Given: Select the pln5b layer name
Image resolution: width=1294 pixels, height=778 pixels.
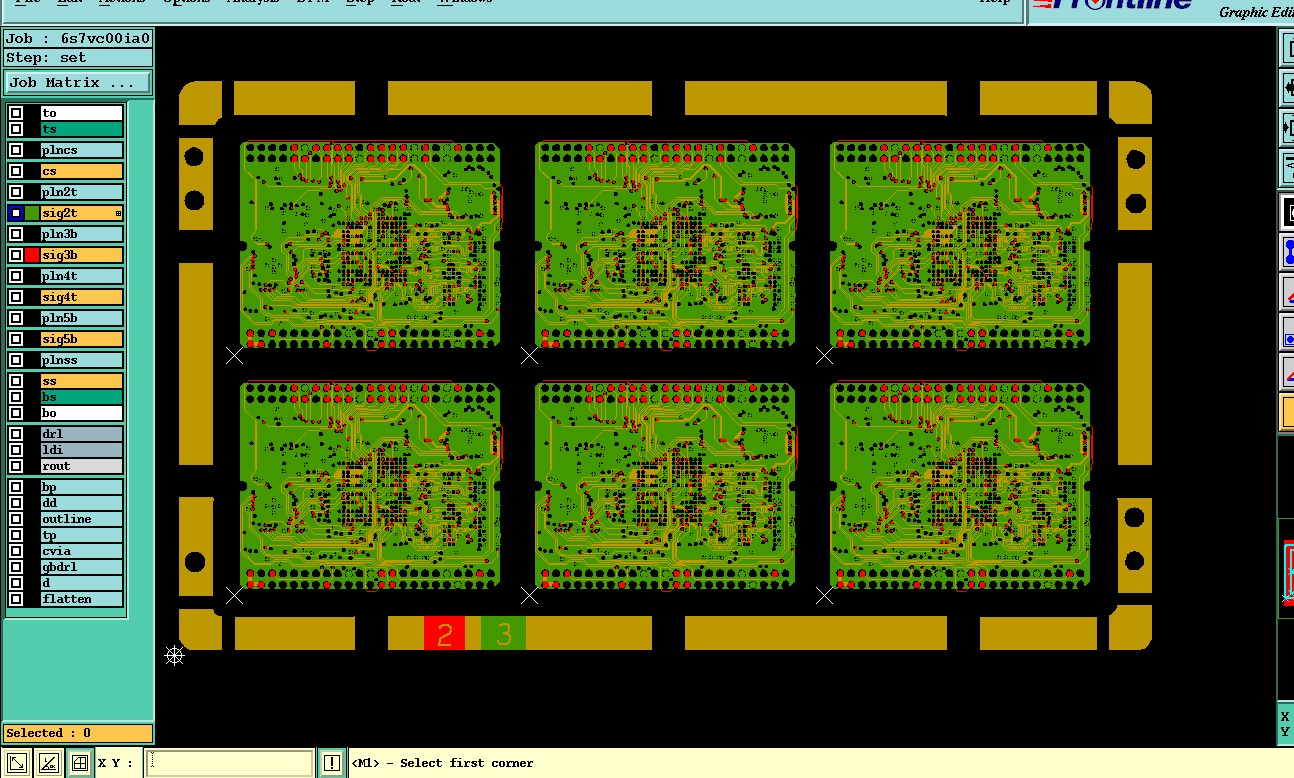Looking at the screenshot, I should (x=81, y=318).
